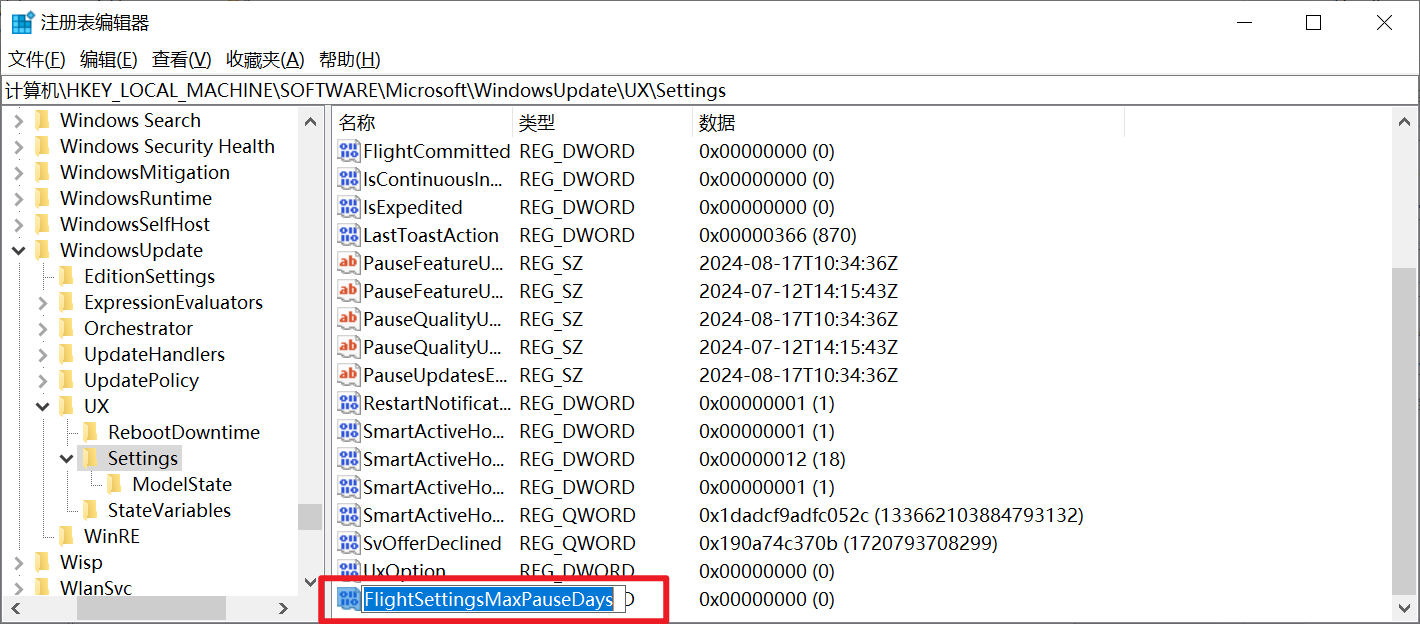Click the tree pane horizontal scroll-right arrow
Screen dimensions: 1420x624
285,607
